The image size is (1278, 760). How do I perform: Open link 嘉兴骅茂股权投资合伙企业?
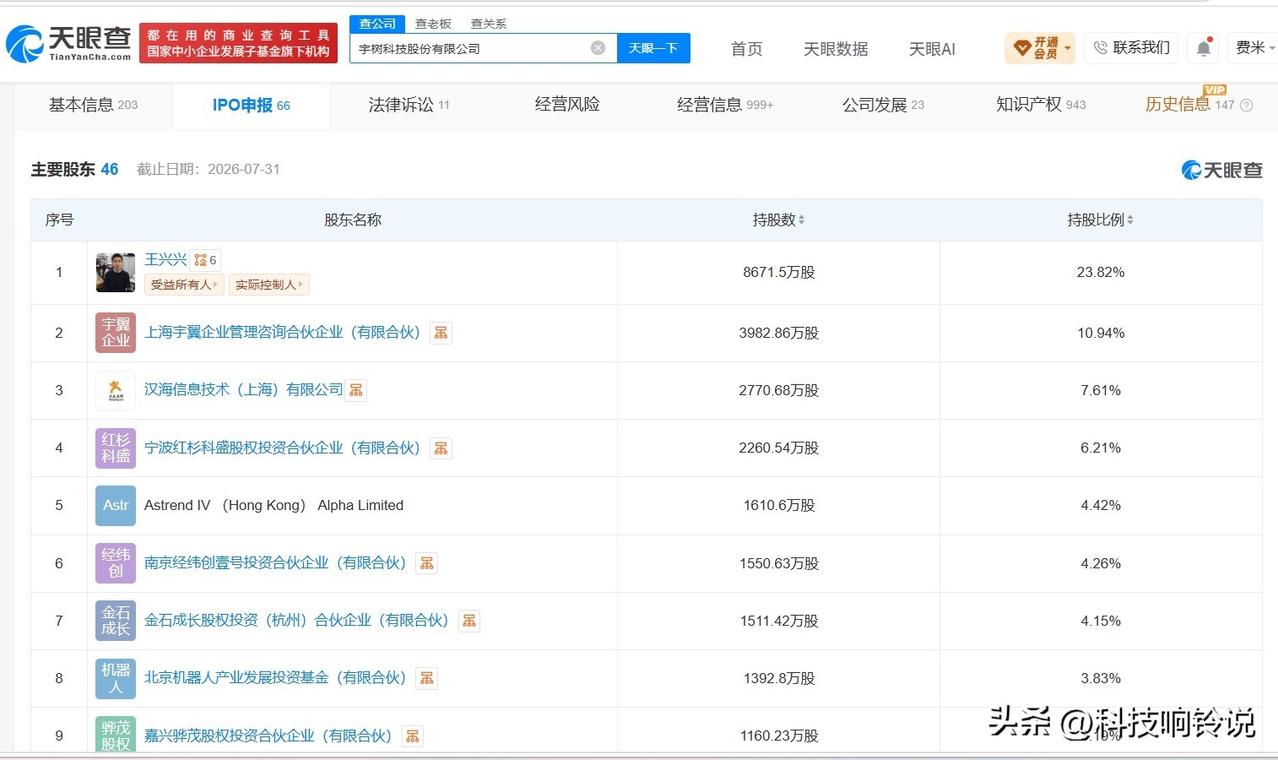(270, 736)
